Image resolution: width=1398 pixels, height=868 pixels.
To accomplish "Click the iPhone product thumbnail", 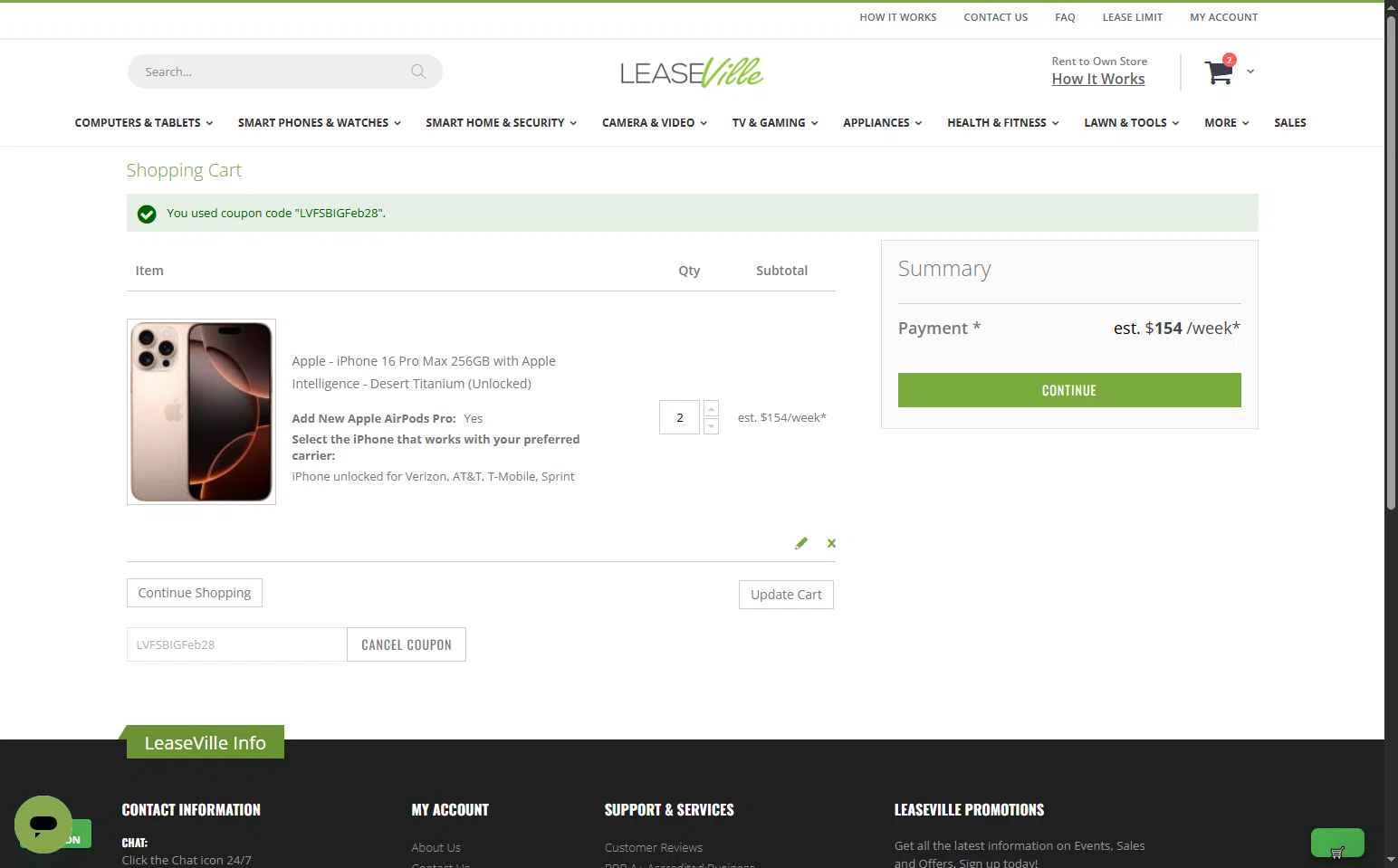I will pyautogui.click(x=201, y=412).
